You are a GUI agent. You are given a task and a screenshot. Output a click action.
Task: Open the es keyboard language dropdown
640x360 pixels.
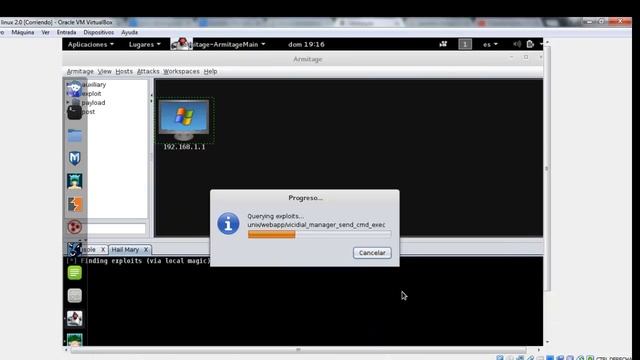[490, 44]
